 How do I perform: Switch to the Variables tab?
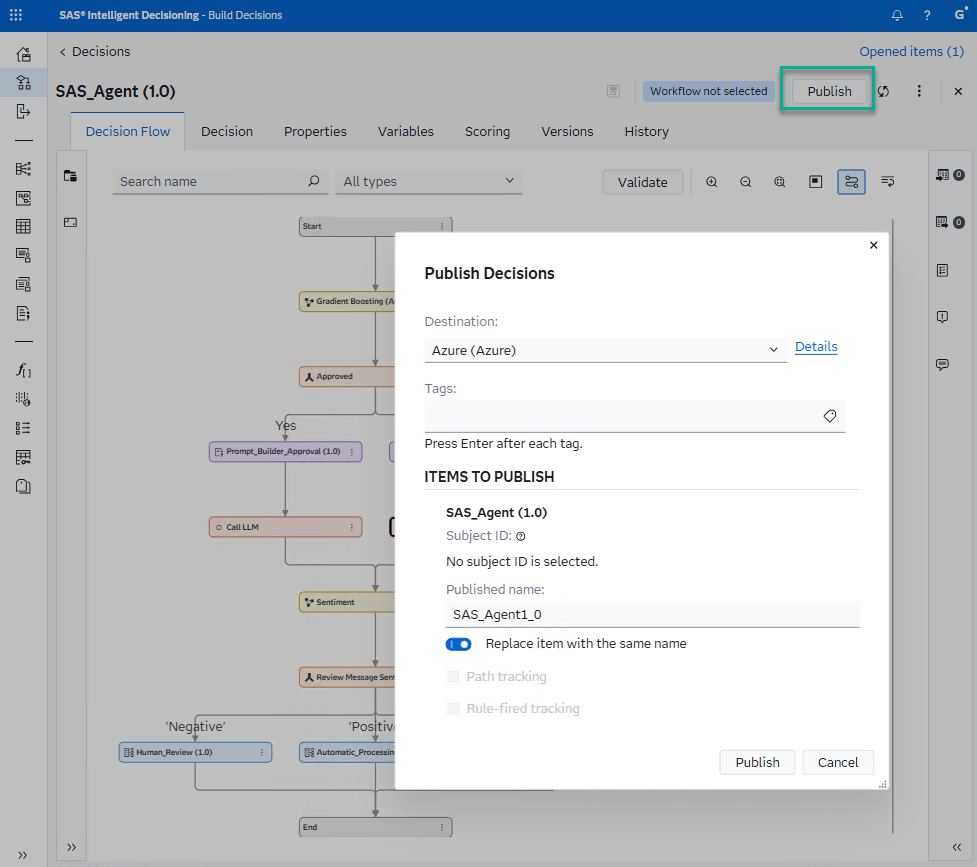405,131
